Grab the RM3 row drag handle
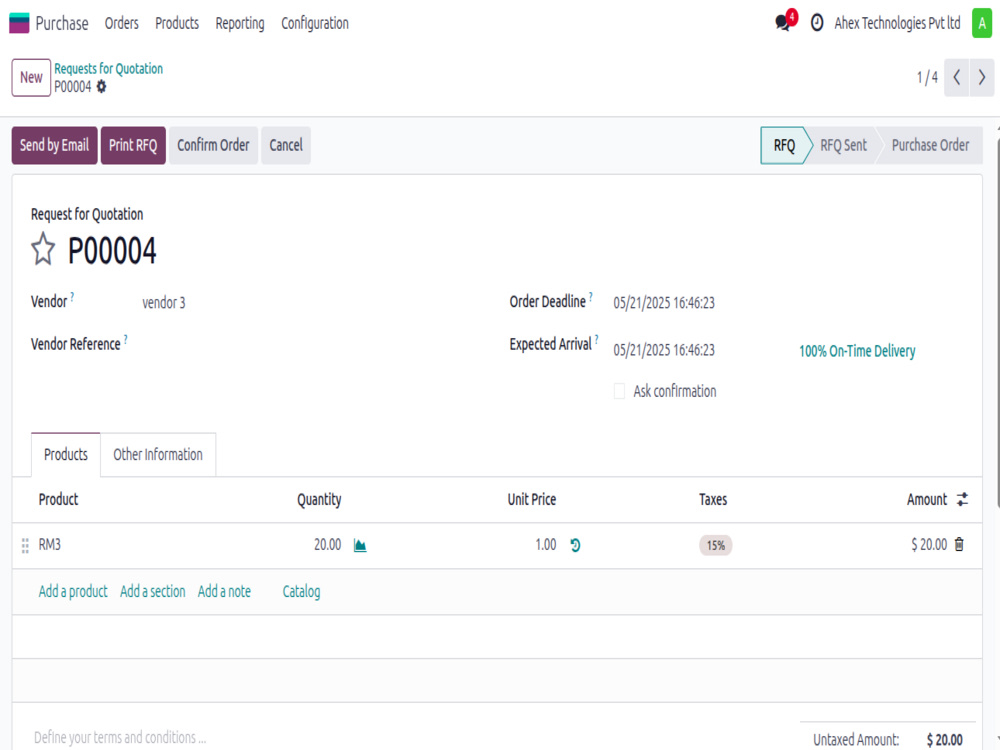The height and width of the screenshot is (750, 1000). pos(26,545)
